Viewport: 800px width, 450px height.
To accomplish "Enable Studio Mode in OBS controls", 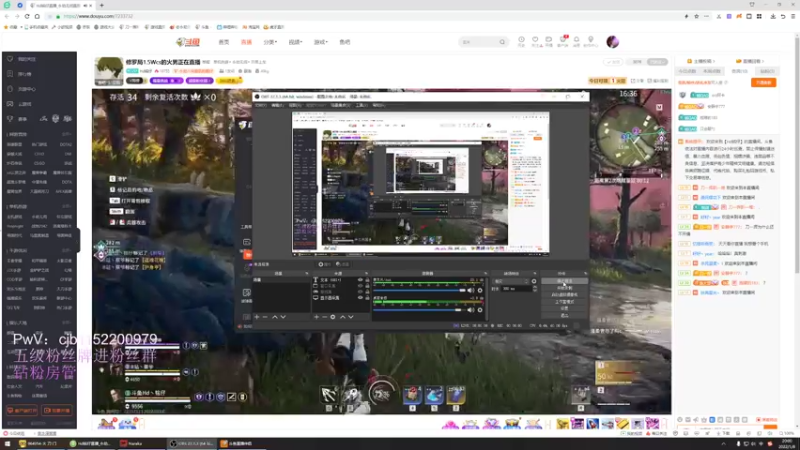I will click(565, 302).
